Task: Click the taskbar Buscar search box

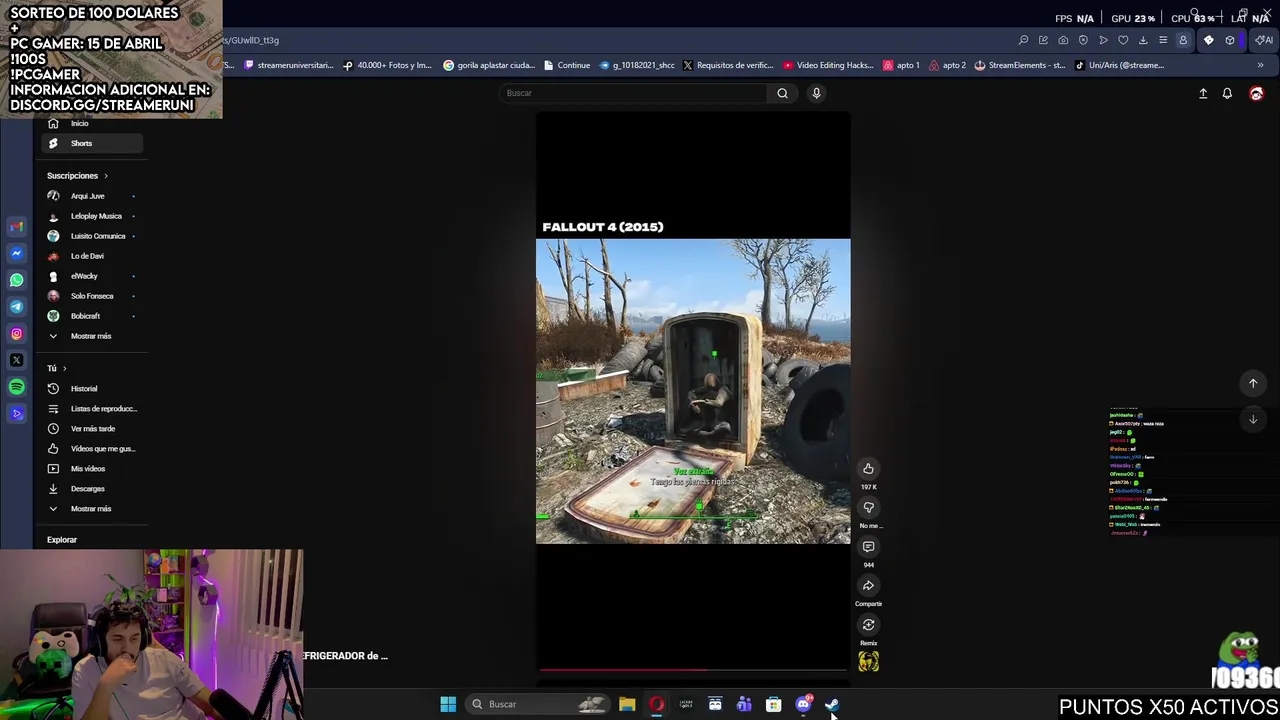Action: click(537, 704)
